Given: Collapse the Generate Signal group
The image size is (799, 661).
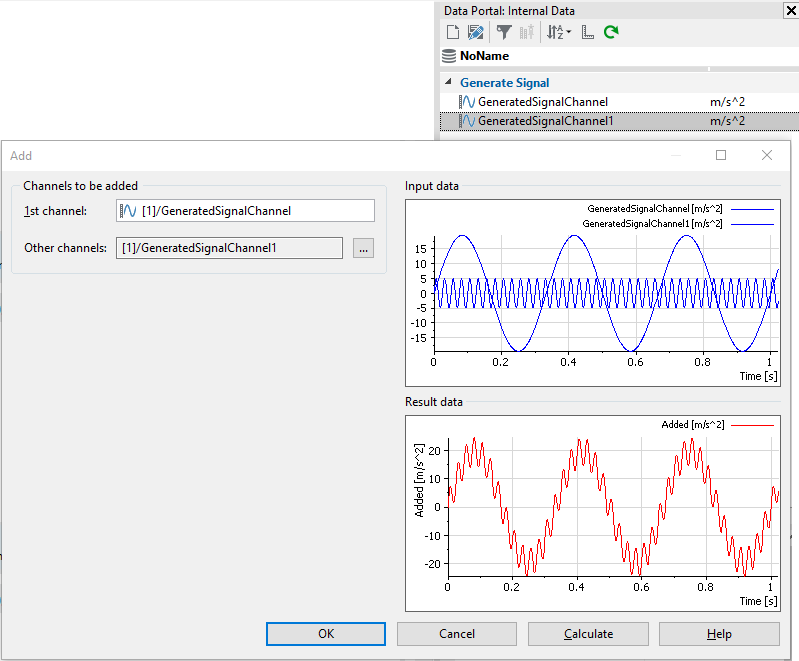Looking at the screenshot, I should (447, 83).
